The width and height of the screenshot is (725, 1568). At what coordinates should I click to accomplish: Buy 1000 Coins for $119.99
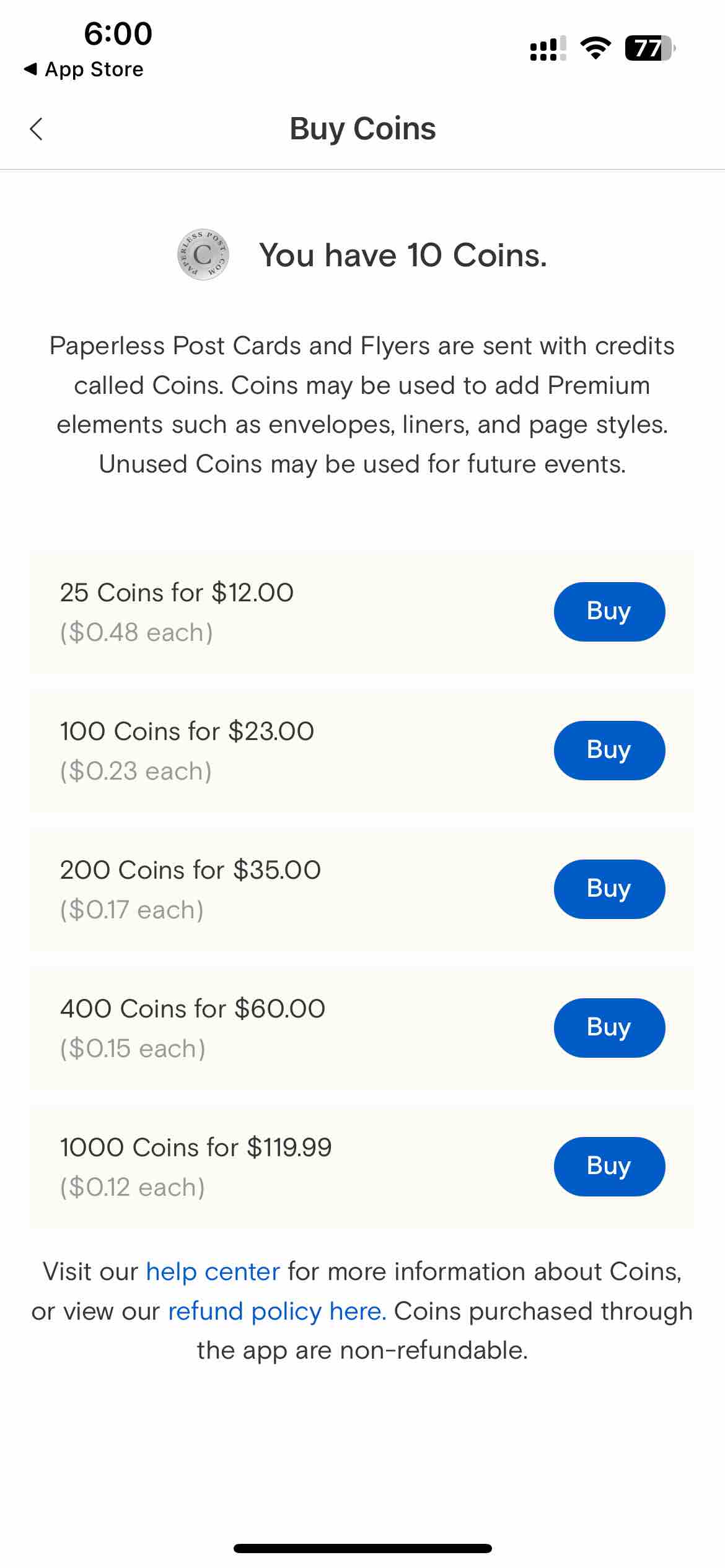(x=609, y=1166)
